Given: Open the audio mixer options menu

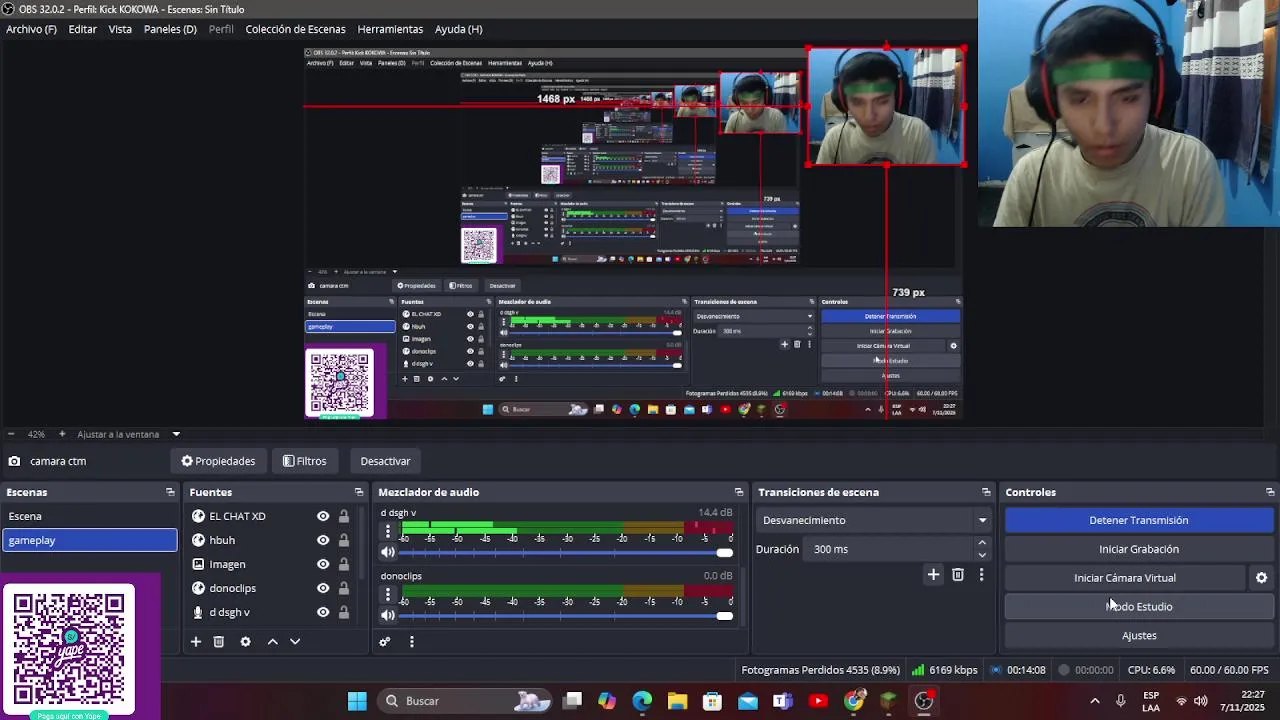Looking at the screenshot, I should pyautogui.click(x=411, y=641).
